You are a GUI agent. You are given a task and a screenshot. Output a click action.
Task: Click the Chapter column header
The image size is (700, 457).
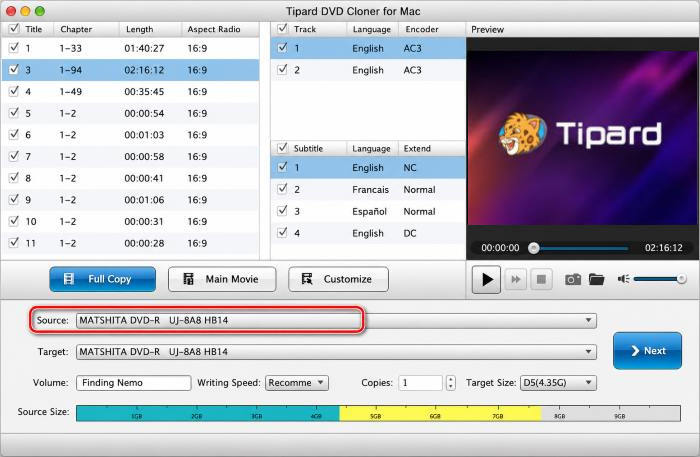87,29
